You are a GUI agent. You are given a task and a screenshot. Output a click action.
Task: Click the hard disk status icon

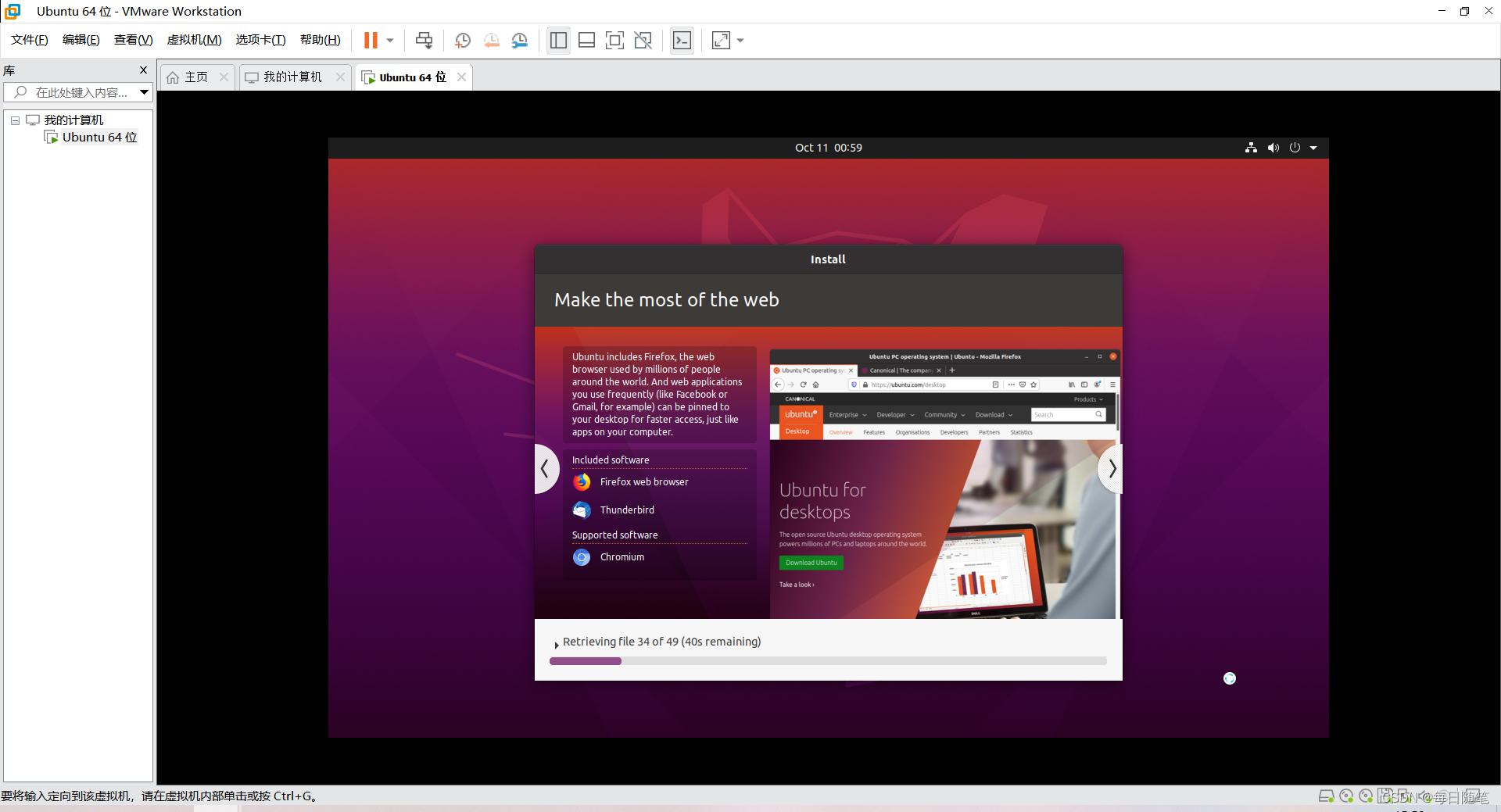[1326, 796]
